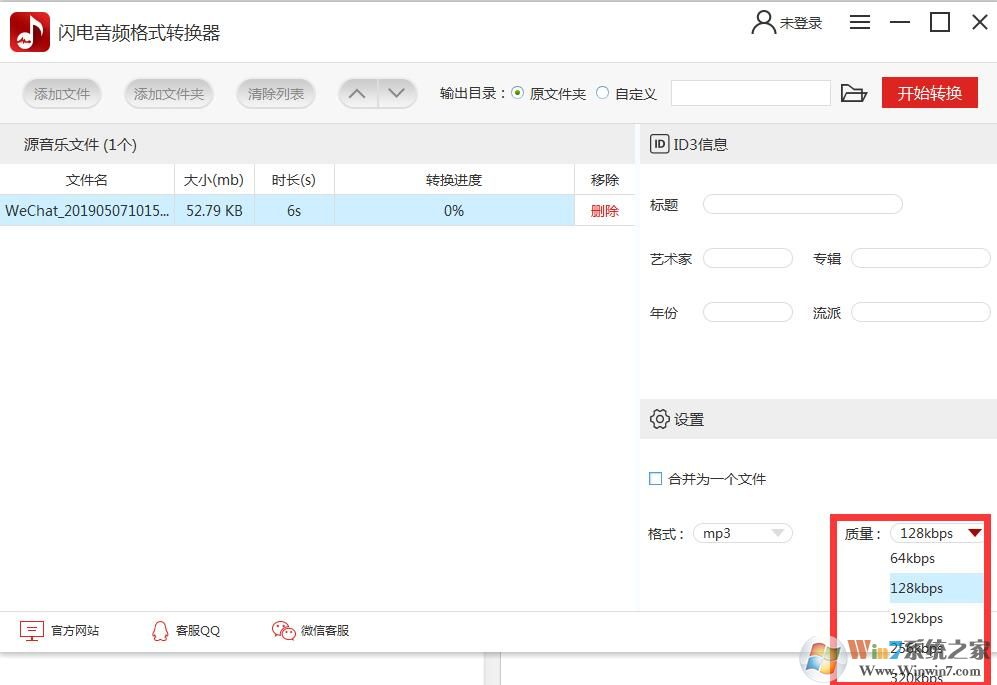Open the hamburger menu icon

tap(859, 22)
